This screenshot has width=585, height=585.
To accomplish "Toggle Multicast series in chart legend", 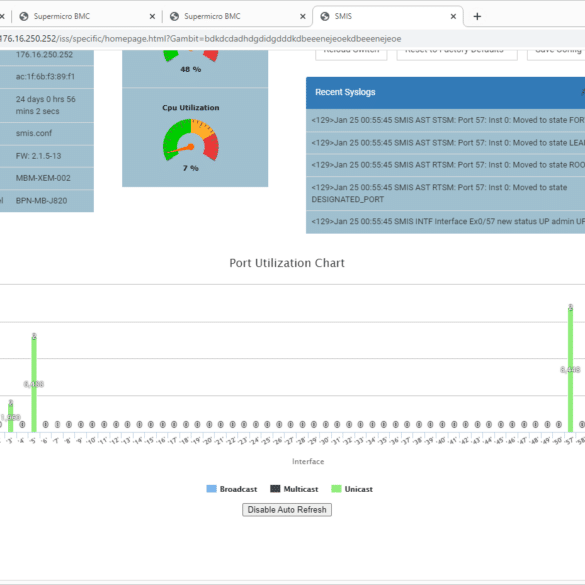I will pyautogui.click(x=294, y=489).
